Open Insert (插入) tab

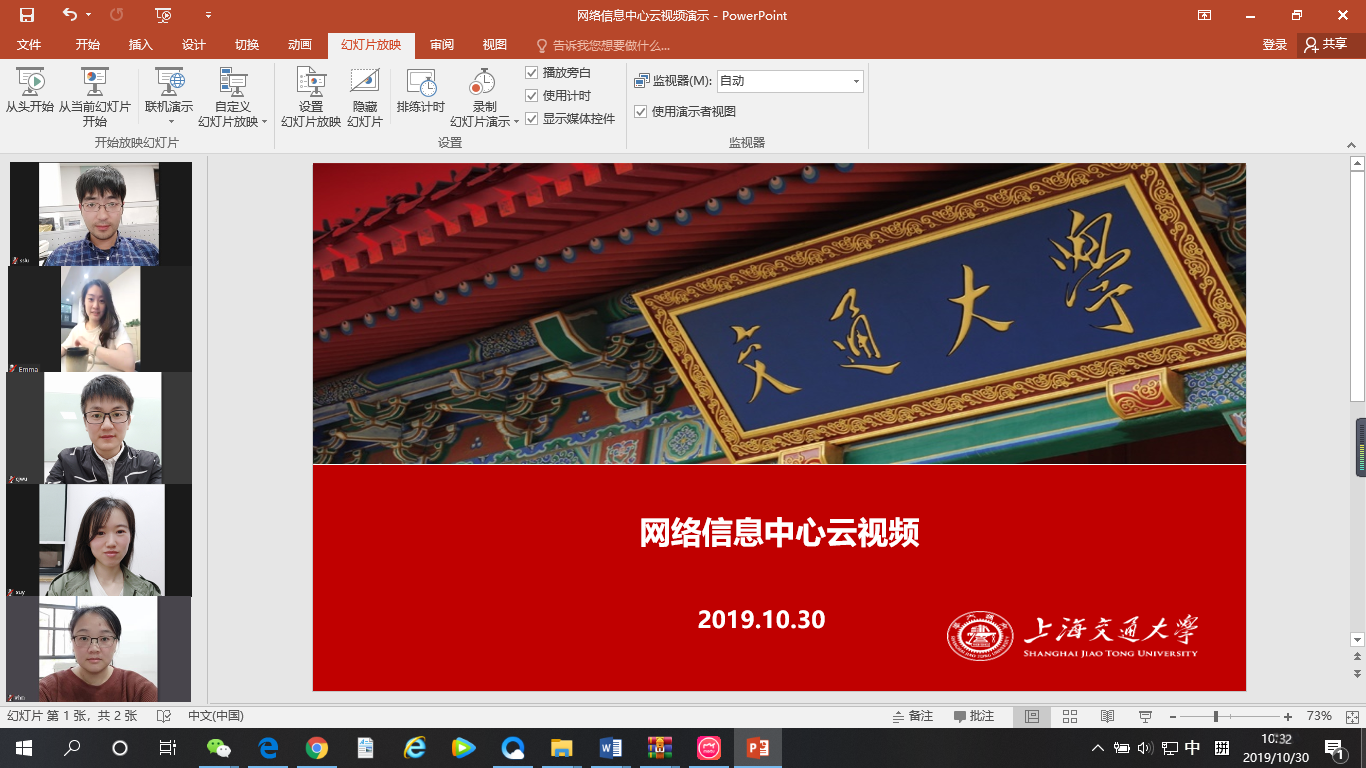tap(141, 45)
